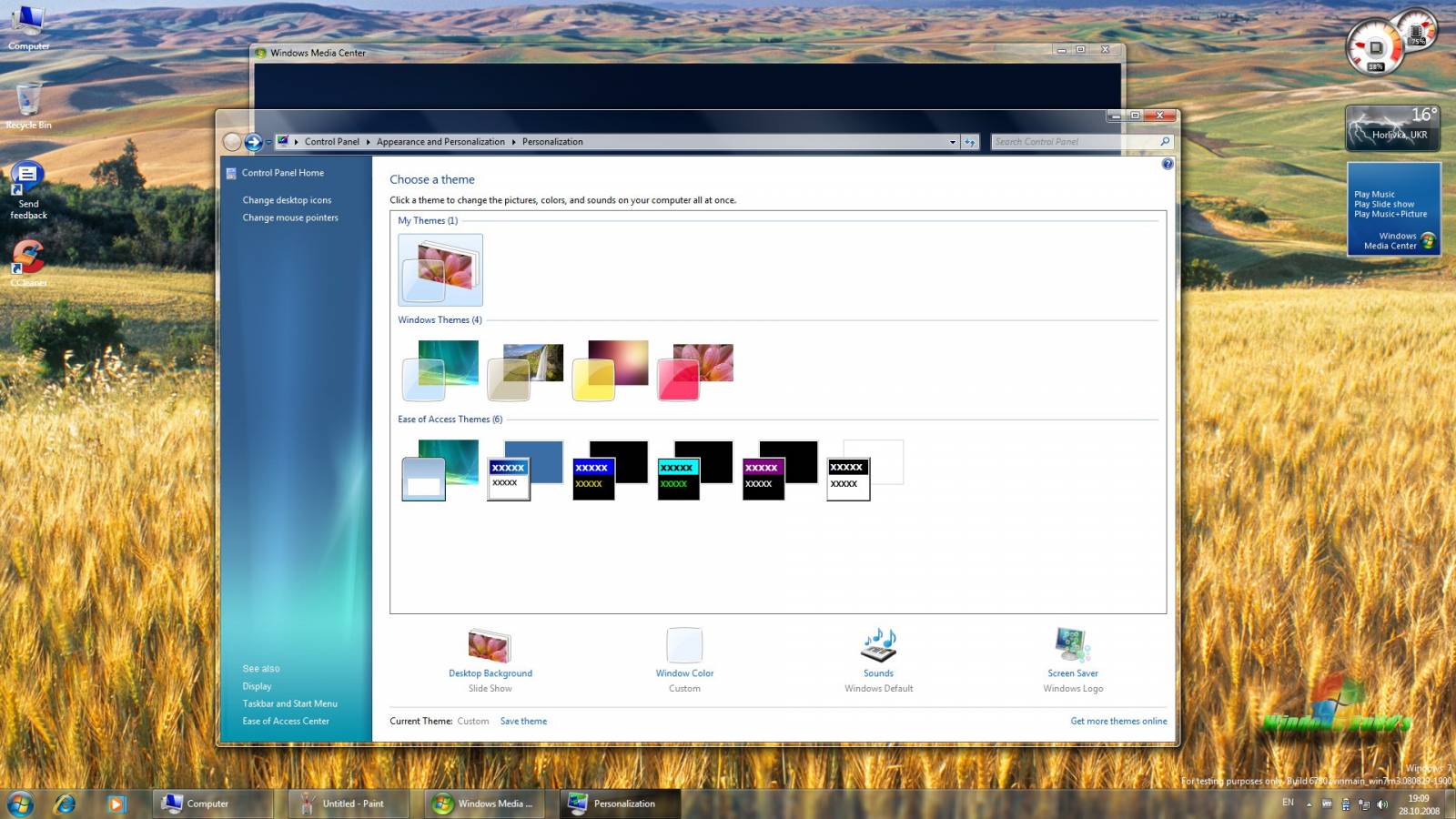Select the pink flower Windows theme
The height and width of the screenshot is (819, 1456).
click(695, 370)
